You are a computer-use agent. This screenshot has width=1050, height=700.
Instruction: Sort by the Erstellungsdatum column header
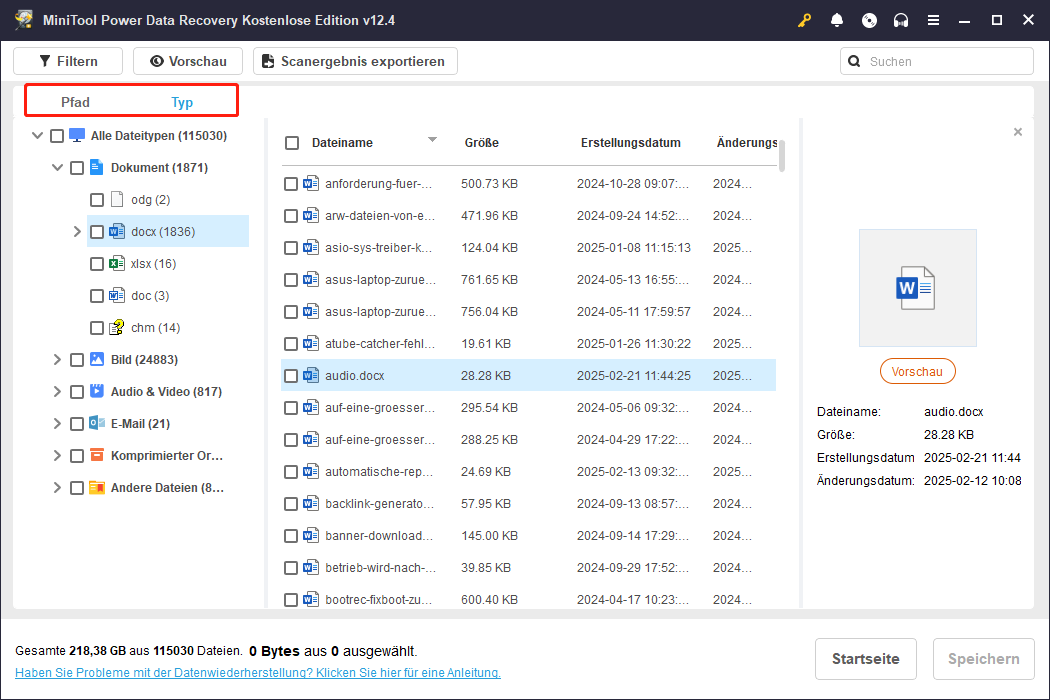point(631,143)
